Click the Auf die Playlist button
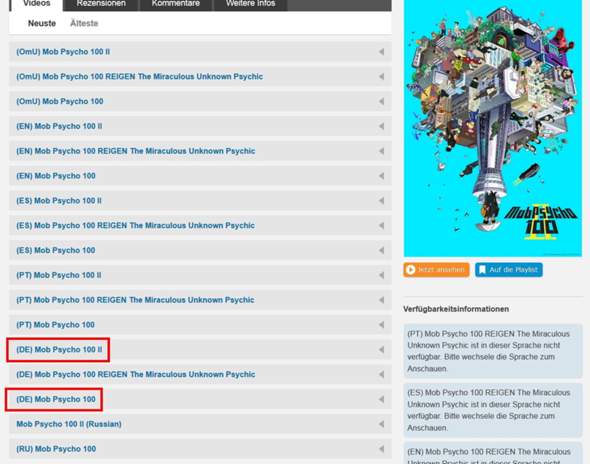 pyautogui.click(x=509, y=270)
